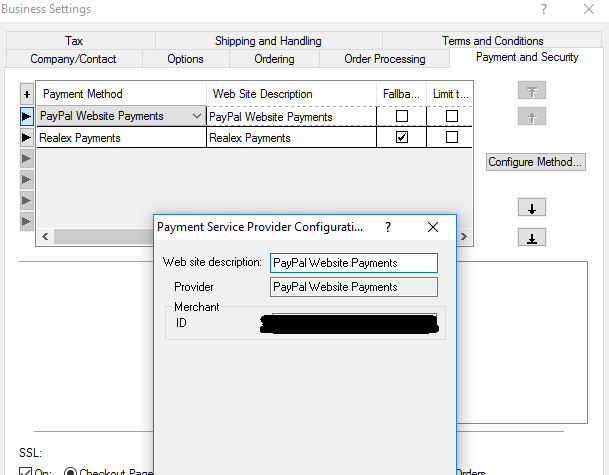Open help for Business Settings window
Viewport: 609px width, 475px height.
click(x=544, y=9)
